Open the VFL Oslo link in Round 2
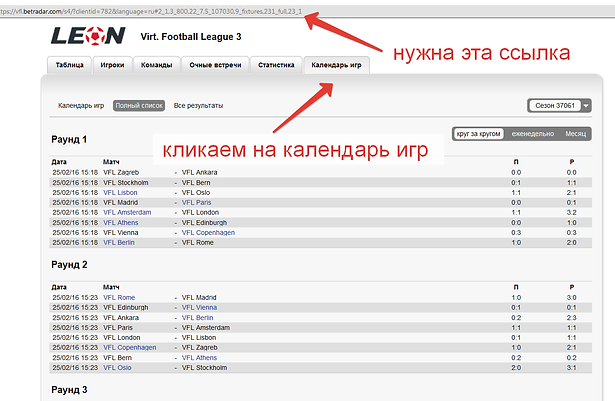Viewport: 615px width, 401px height. click(x=118, y=367)
